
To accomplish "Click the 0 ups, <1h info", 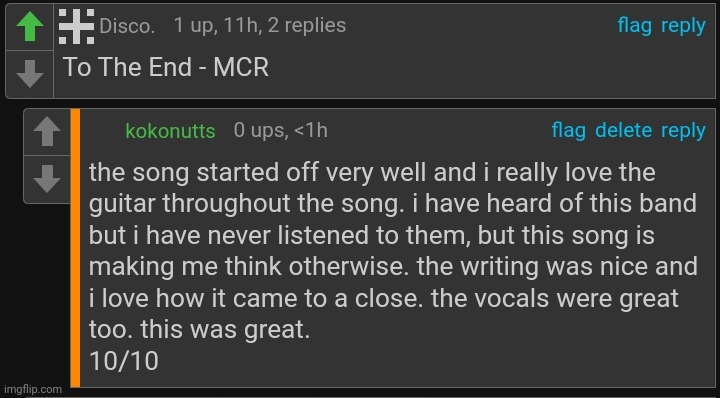I will [281, 130].
